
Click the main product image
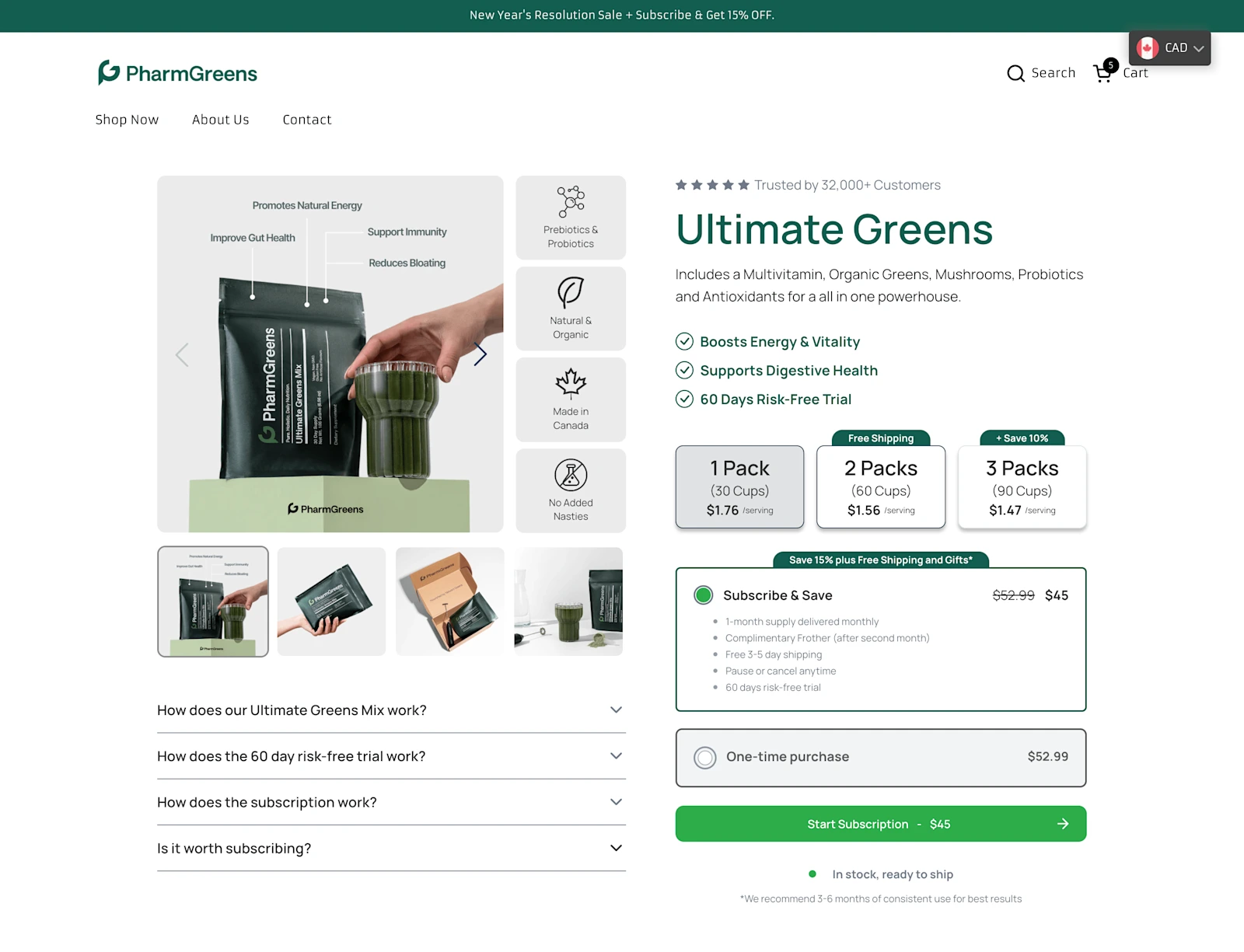(330, 354)
